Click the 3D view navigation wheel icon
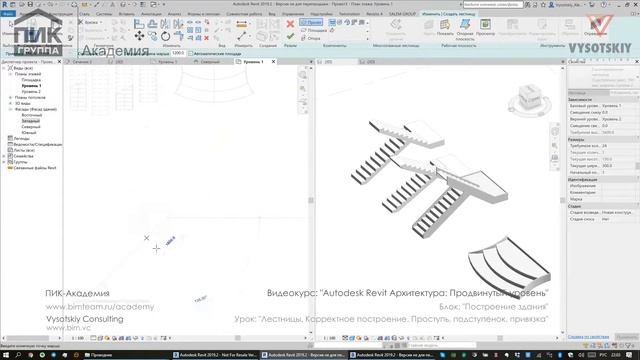 pyautogui.click(x=555, y=131)
